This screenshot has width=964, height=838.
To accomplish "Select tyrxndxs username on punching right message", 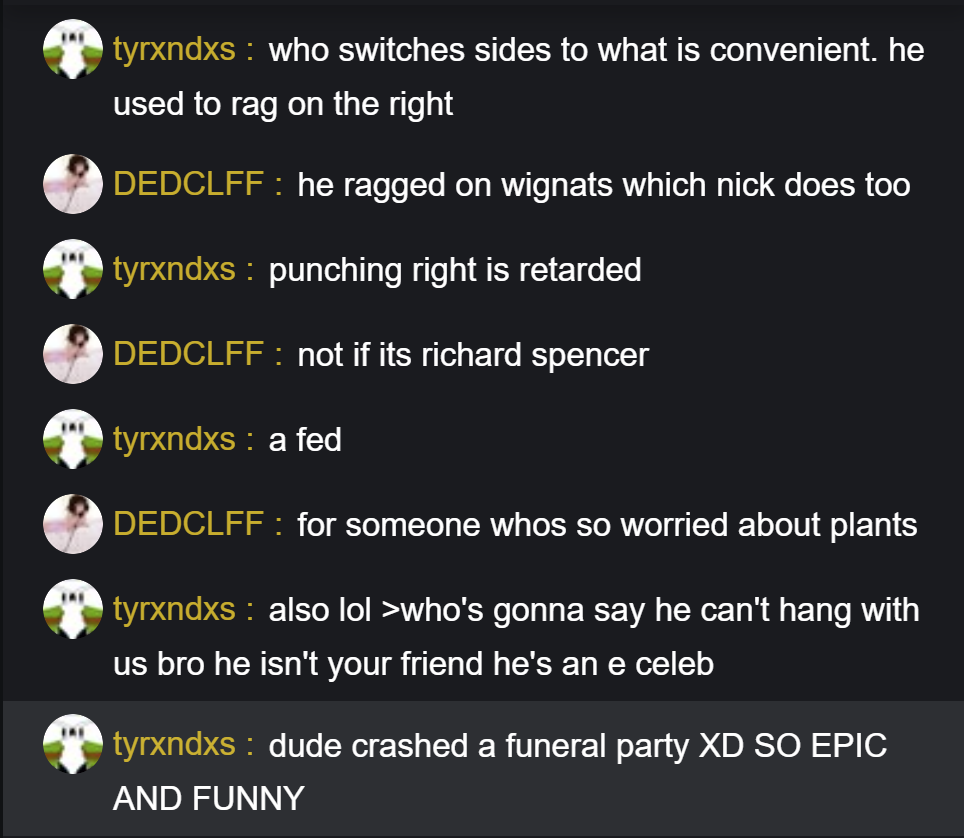I will [x=174, y=269].
